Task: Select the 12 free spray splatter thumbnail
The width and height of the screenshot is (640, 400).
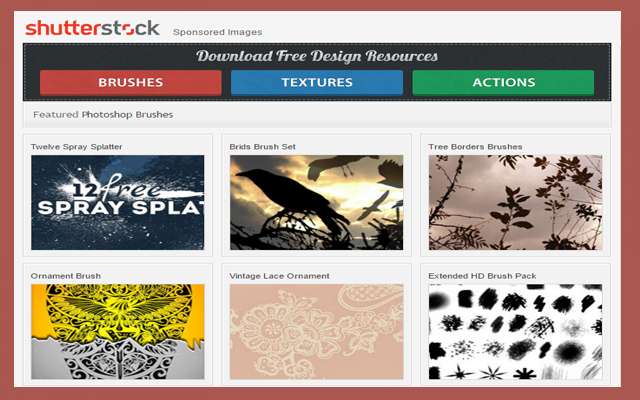Action: pos(118,202)
